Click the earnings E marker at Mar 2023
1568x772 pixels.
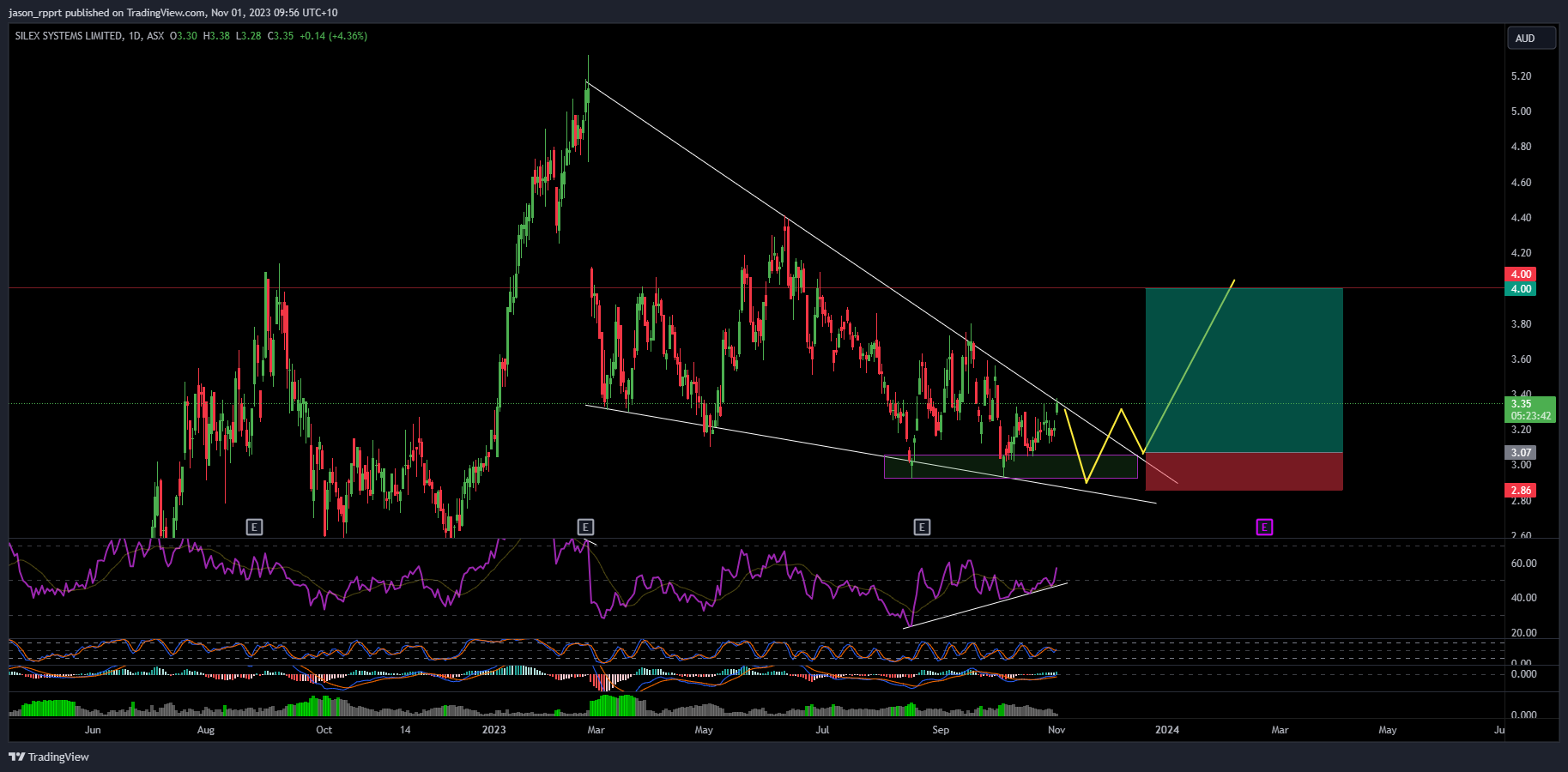(585, 527)
